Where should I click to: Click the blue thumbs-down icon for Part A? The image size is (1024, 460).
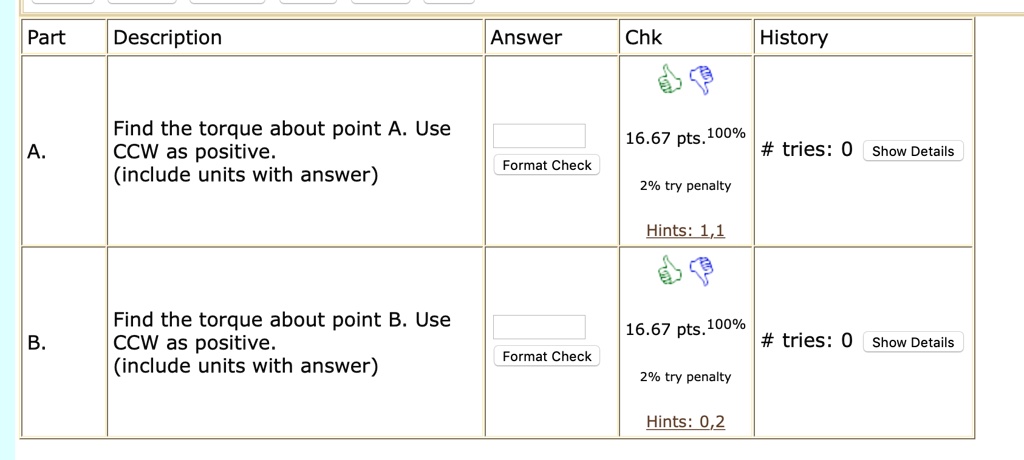(x=703, y=81)
